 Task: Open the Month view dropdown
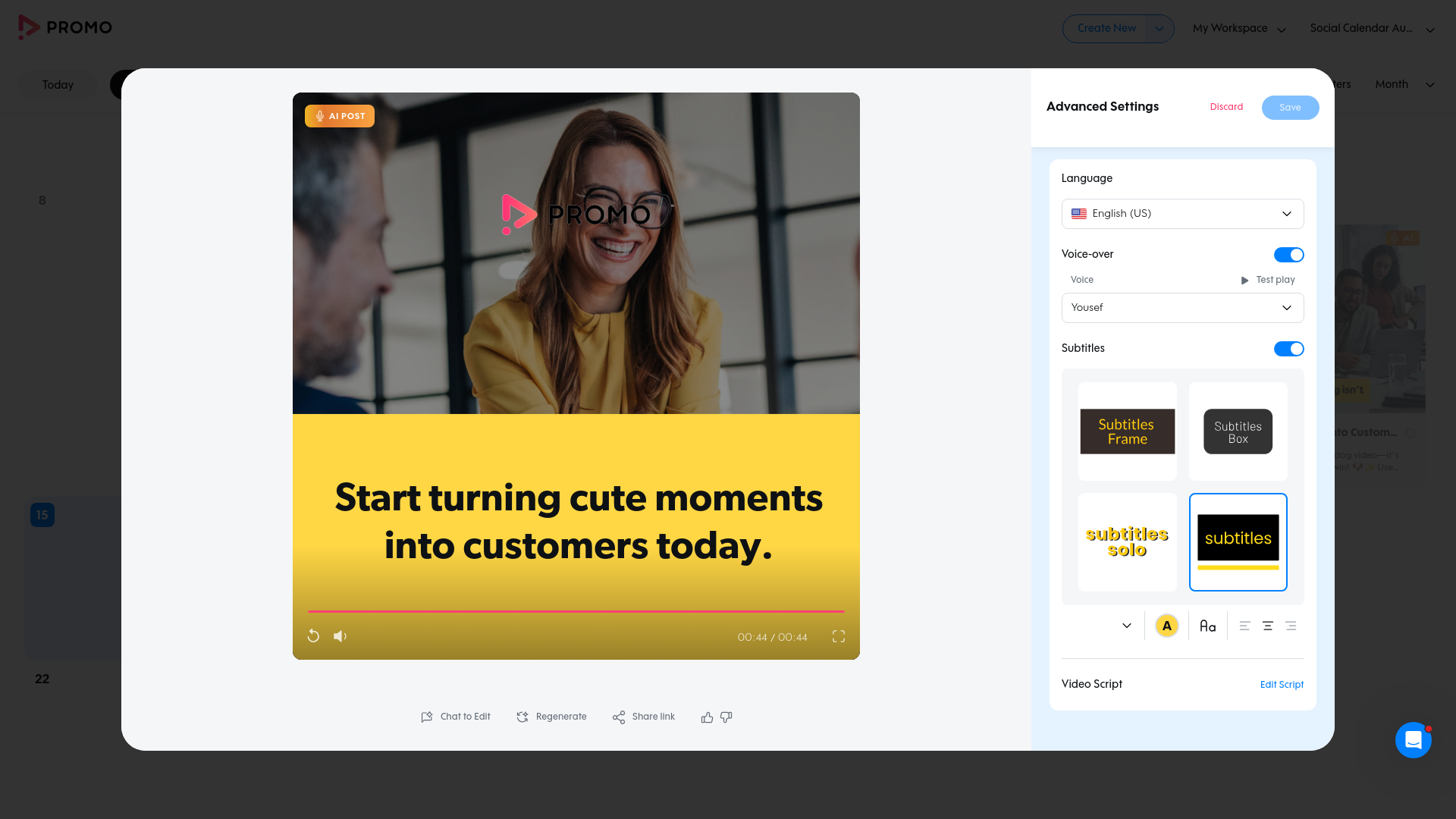[1404, 84]
